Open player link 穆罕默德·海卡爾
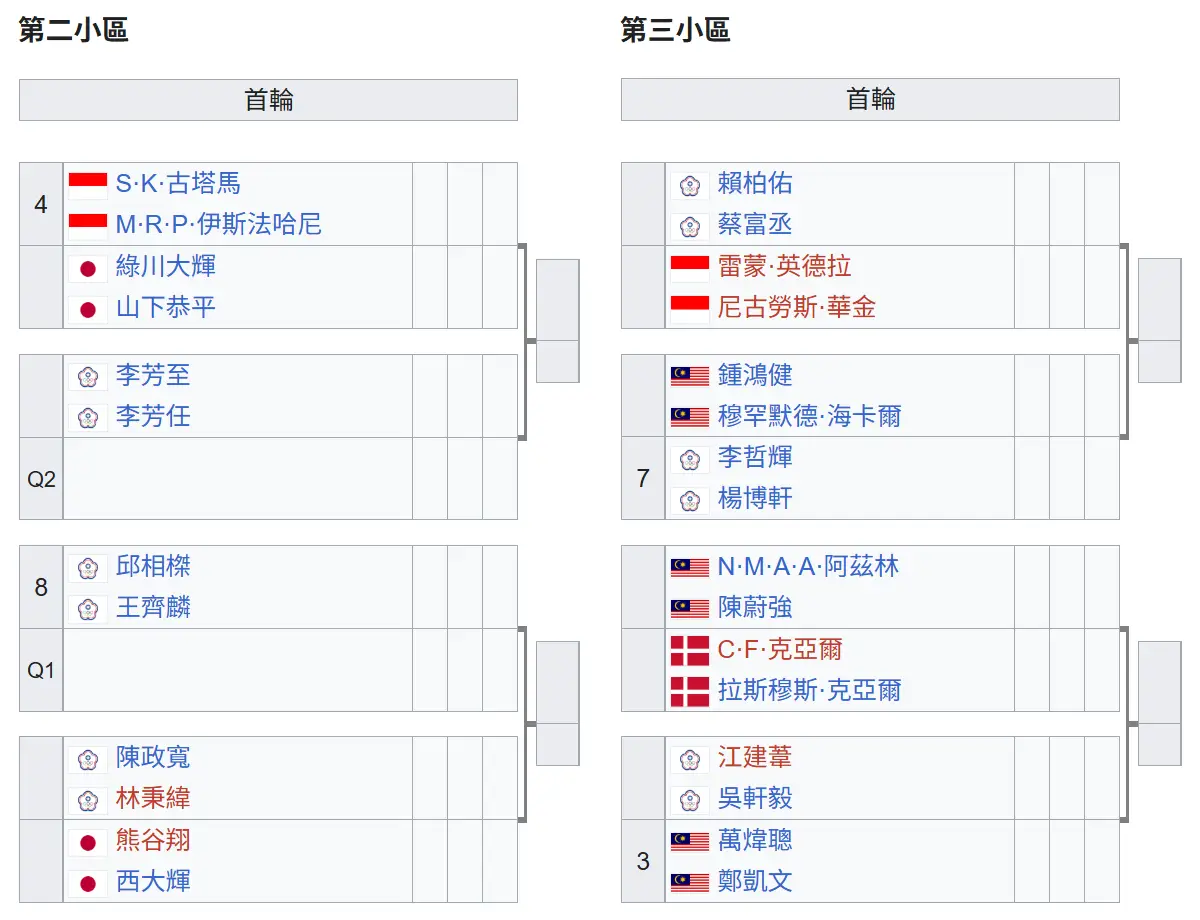The height and width of the screenshot is (920, 1200). pyautogui.click(x=810, y=416)
